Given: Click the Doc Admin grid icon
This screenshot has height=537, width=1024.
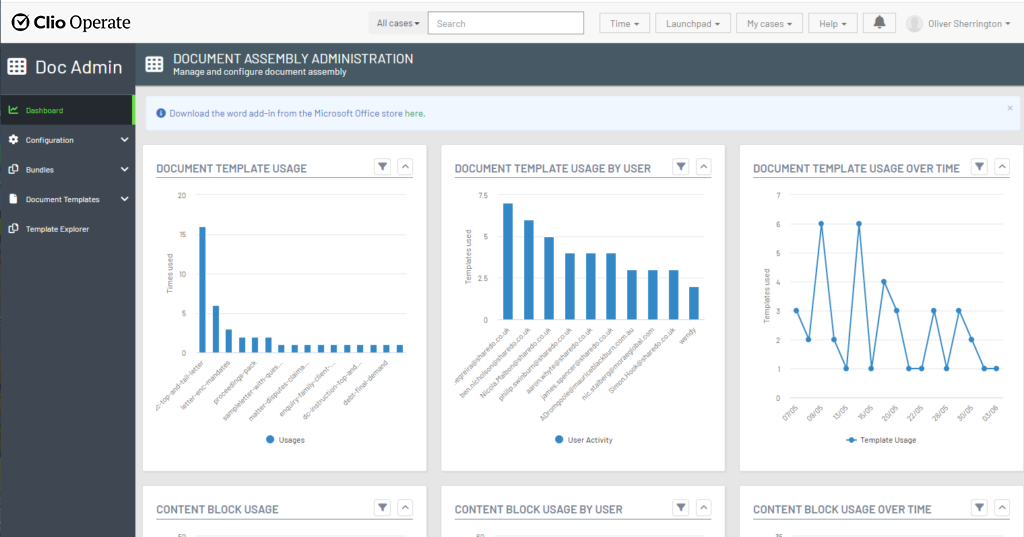Looking at the screenshot, I should point(17,67).
